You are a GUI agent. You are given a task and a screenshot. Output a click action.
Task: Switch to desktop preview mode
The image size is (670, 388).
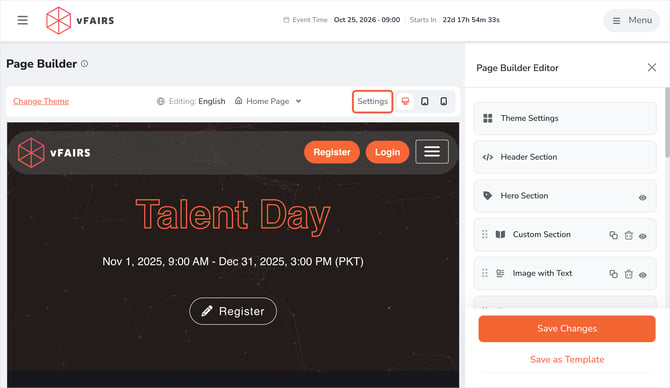click(x=405, y=101)
